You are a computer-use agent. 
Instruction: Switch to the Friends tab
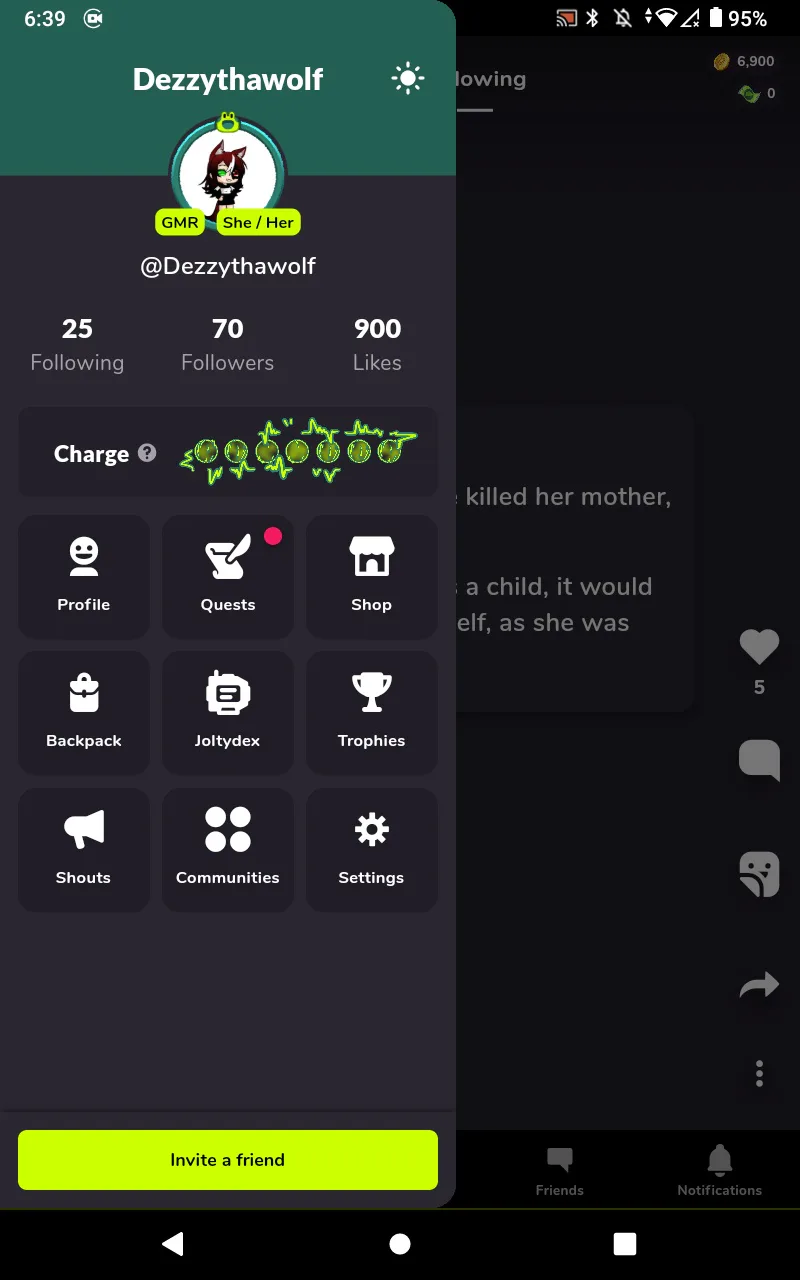(x=560, y=1171)
